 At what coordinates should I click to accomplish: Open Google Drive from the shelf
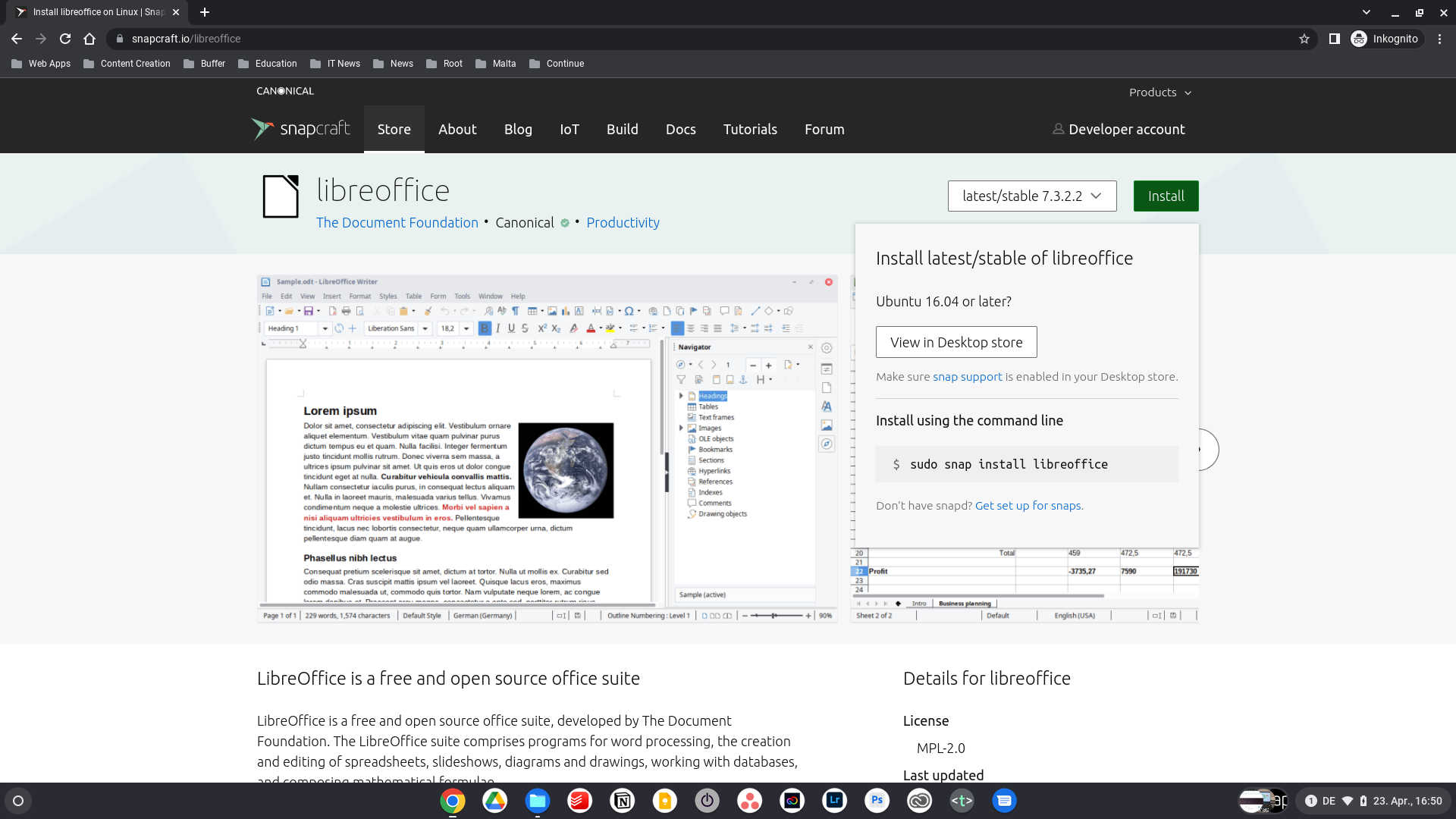(495, 801)
